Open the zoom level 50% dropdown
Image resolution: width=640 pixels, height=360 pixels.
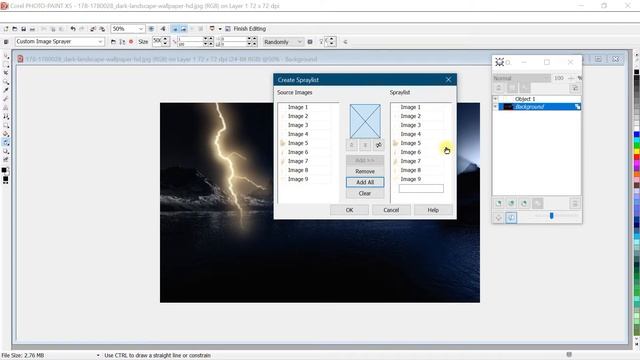[x=141, y=29]
